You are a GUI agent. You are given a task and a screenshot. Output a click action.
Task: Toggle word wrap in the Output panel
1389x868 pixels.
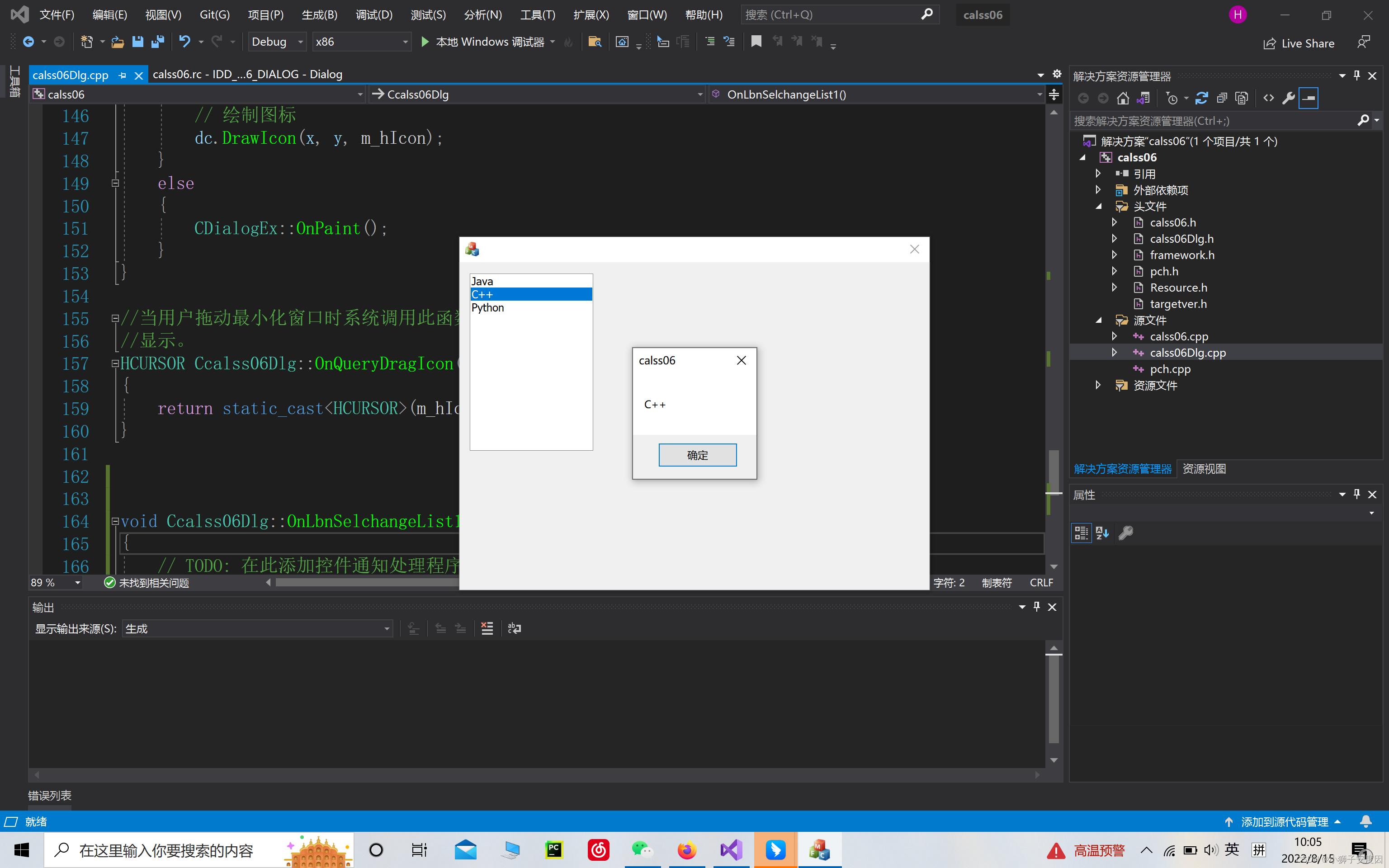514,628
